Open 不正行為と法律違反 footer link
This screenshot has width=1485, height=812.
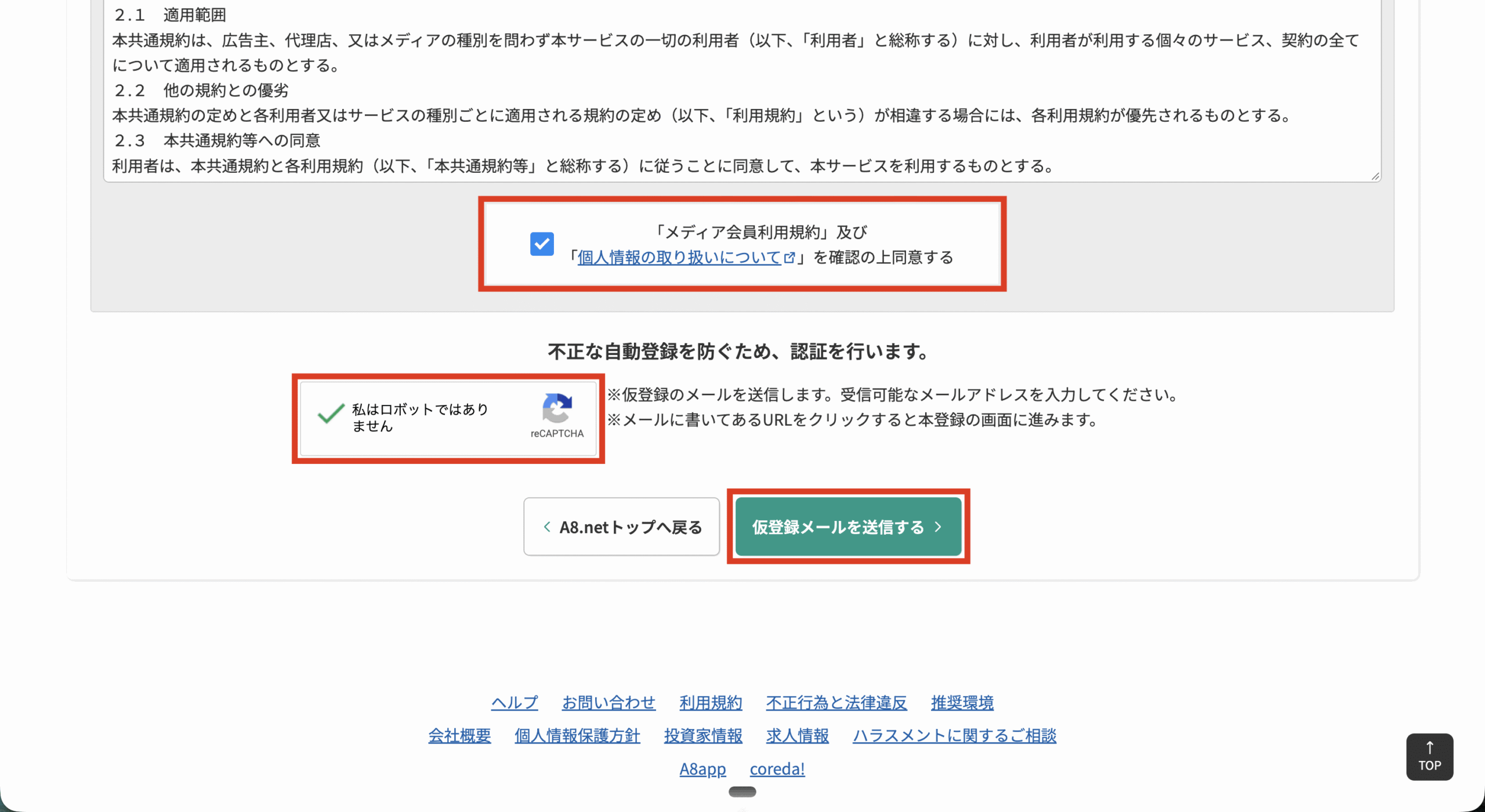pyautogui.click(x=836, y=703)
